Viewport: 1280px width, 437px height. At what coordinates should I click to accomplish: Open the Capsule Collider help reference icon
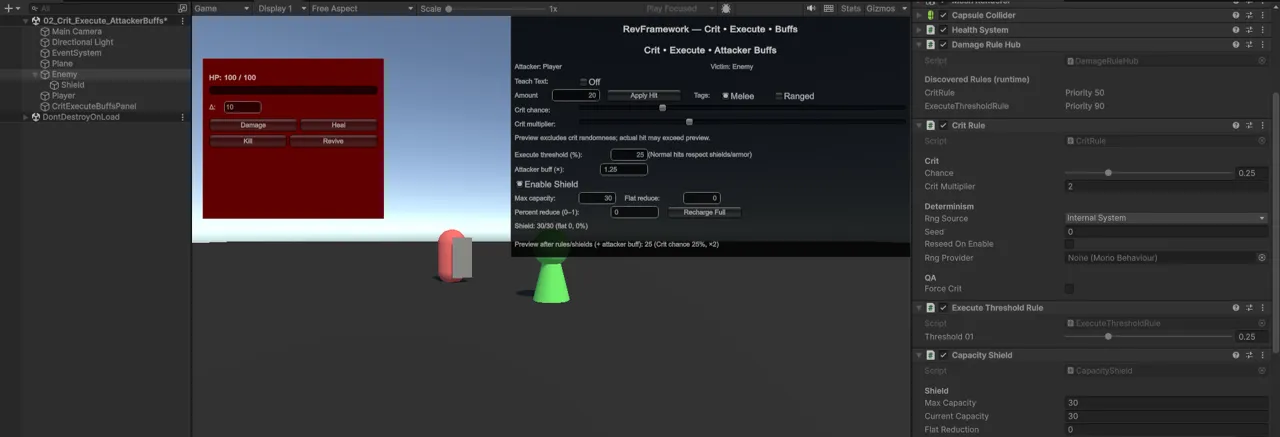(x=1236, y=15)
